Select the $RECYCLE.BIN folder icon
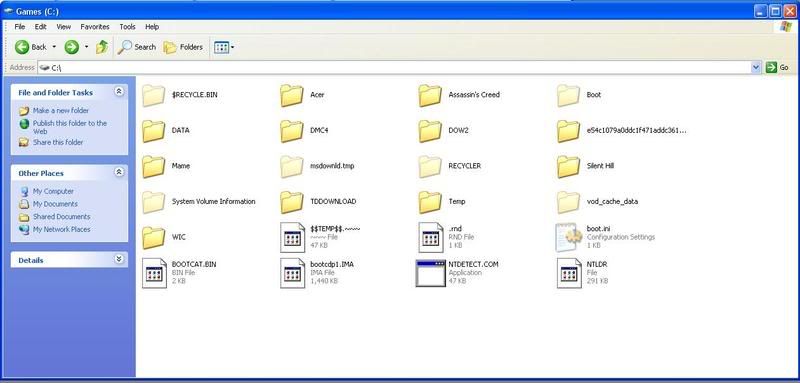Screen dimensions: 800x383 tap(154, 95)
